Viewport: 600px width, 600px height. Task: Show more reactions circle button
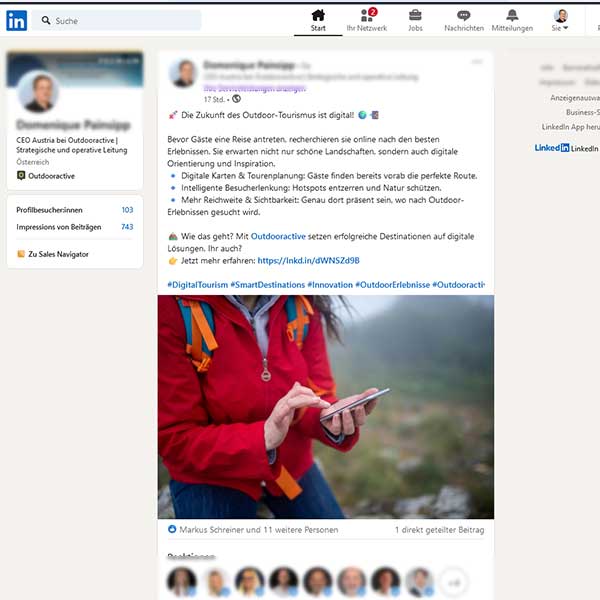tap(454, 583)
